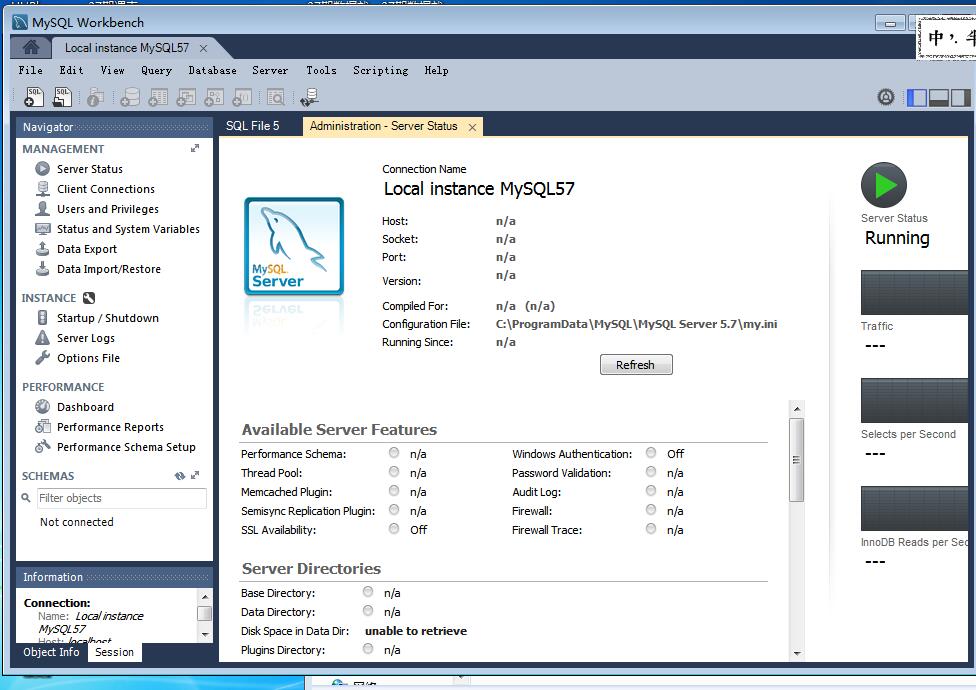Screen dimensions: 976x690
Task: Close the Administration - Server Status tab
Action: tap(472, 127)
